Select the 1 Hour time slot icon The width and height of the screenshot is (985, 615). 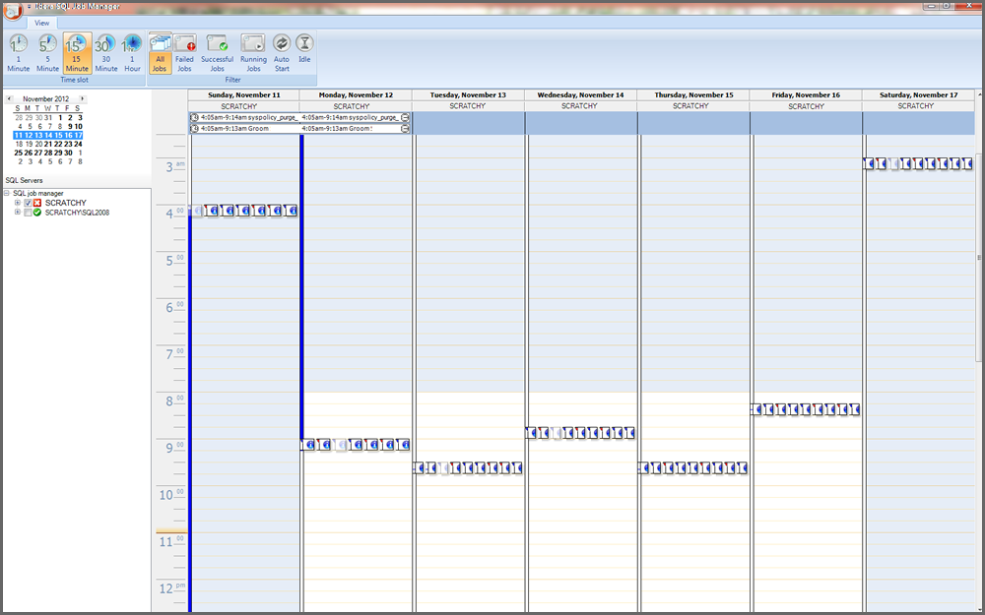coord(131,48)
